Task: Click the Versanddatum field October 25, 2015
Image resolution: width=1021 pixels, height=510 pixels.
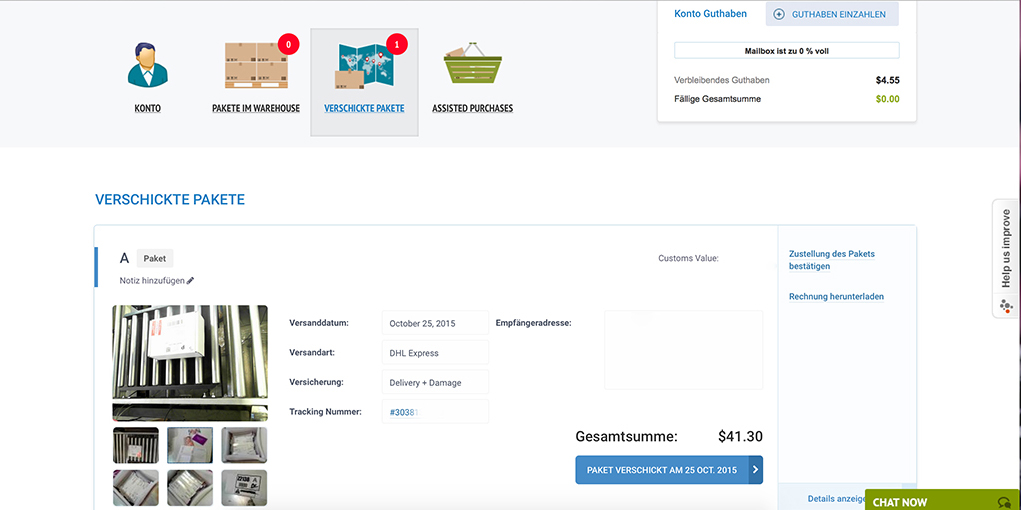Action: pyautogui.click(x=435, y=322)
